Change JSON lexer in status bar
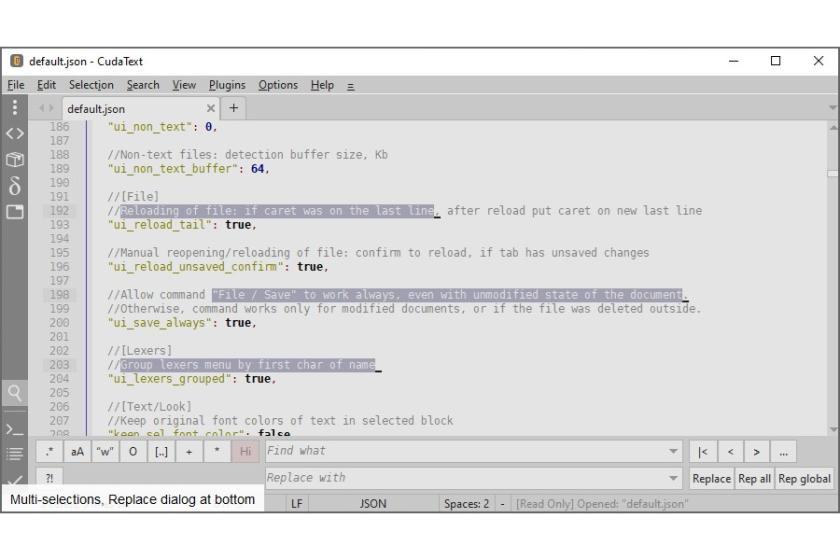This screenshot has height=560, width=840. tap(373, 504)
